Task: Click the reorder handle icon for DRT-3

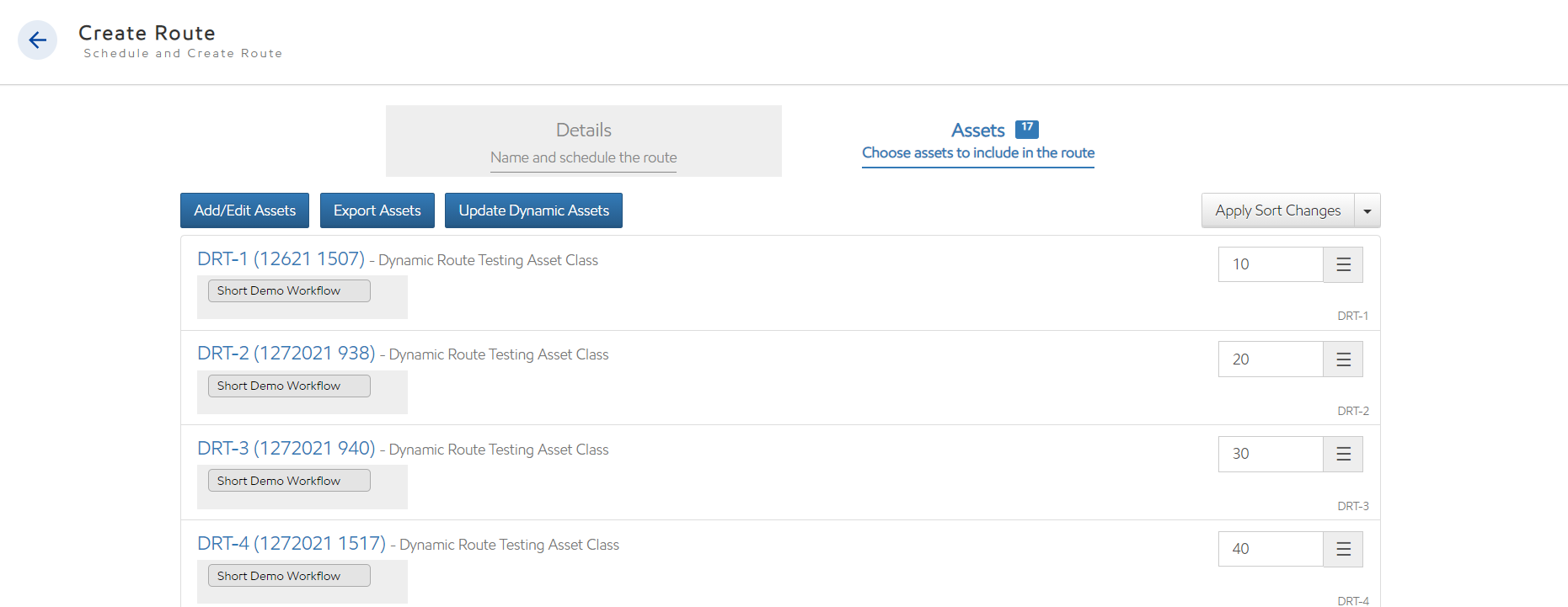Action: (x=1343, y=455)
